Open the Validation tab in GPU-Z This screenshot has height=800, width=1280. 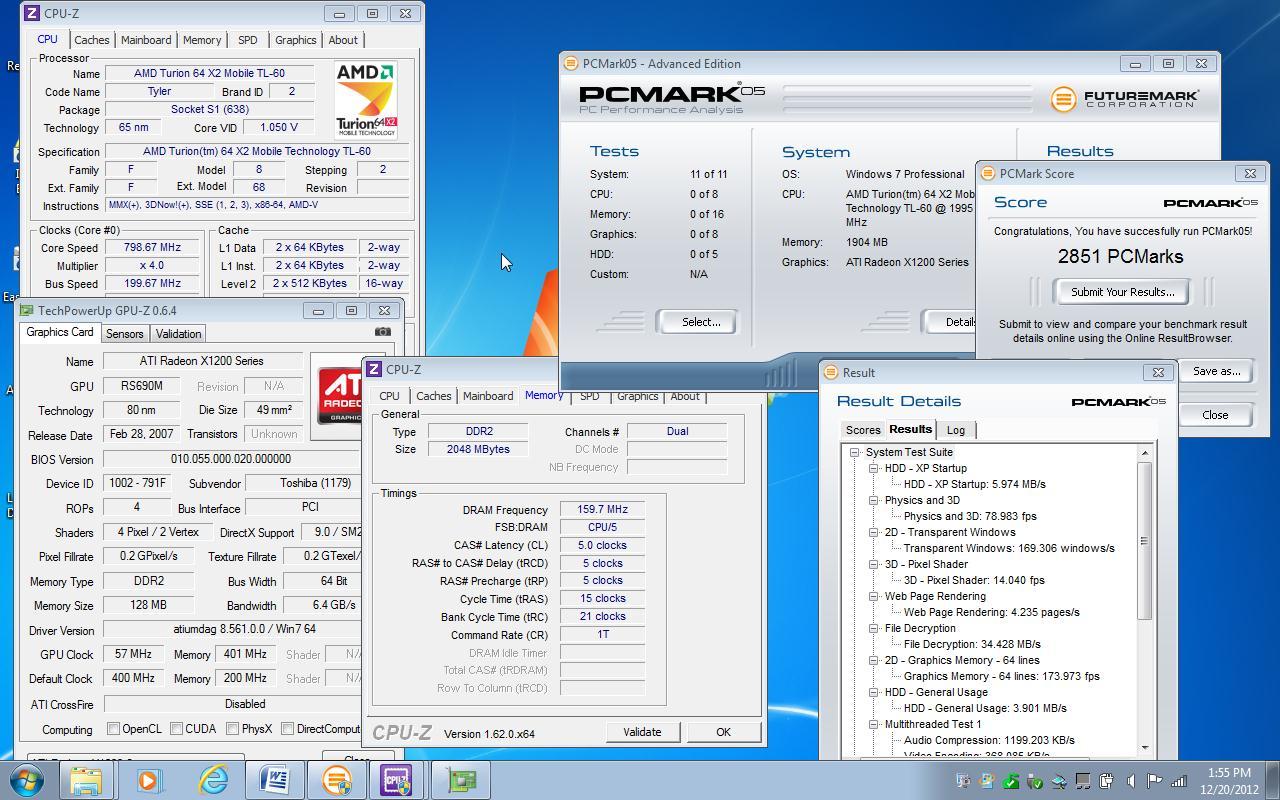(178, 334)
